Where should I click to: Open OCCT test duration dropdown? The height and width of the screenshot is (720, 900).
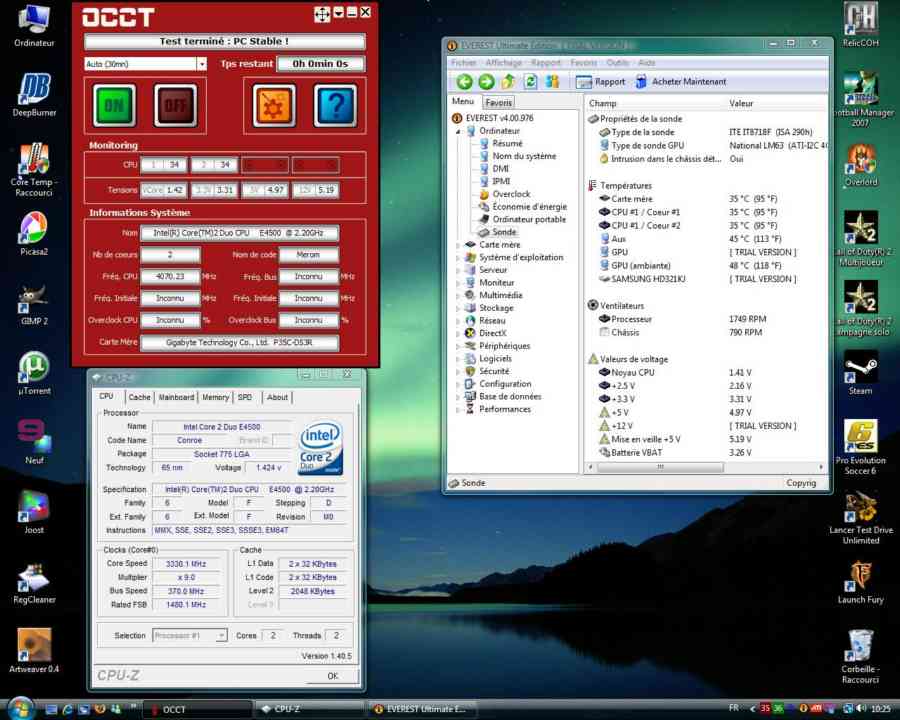coord(201,64)
